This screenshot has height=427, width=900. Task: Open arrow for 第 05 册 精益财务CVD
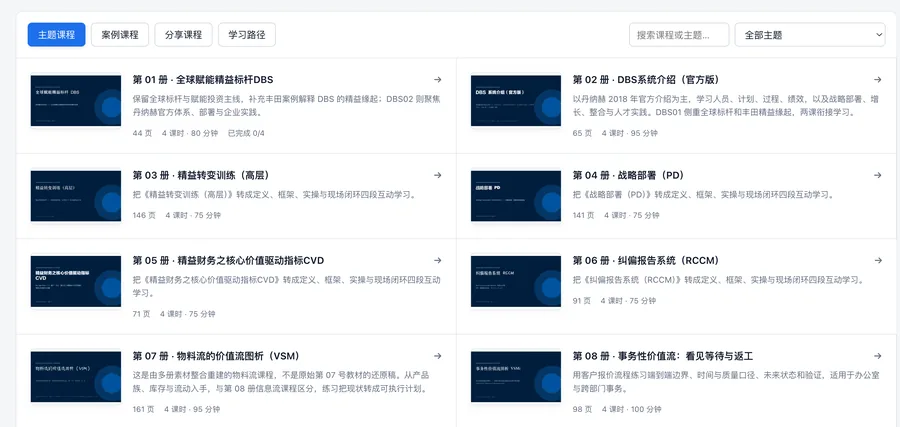coord(437,261)
